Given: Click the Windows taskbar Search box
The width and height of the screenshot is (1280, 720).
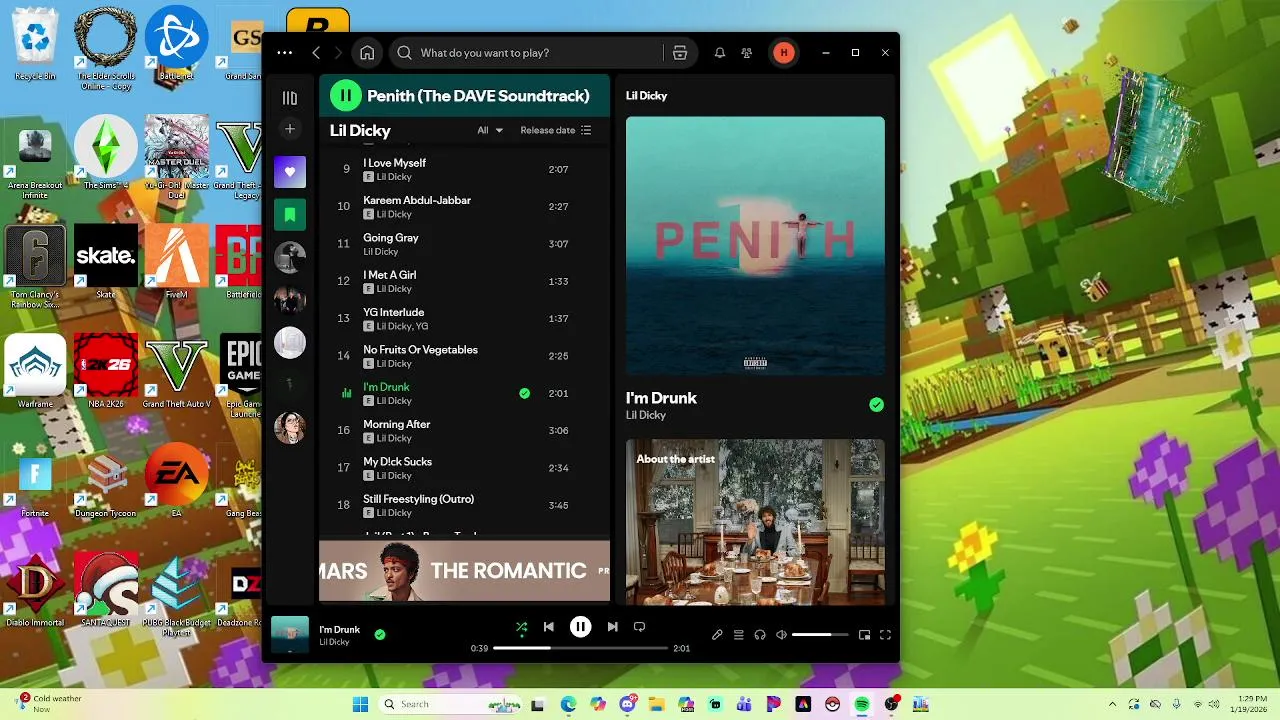Looking at the screenshot, I should (x=451, y=704).
